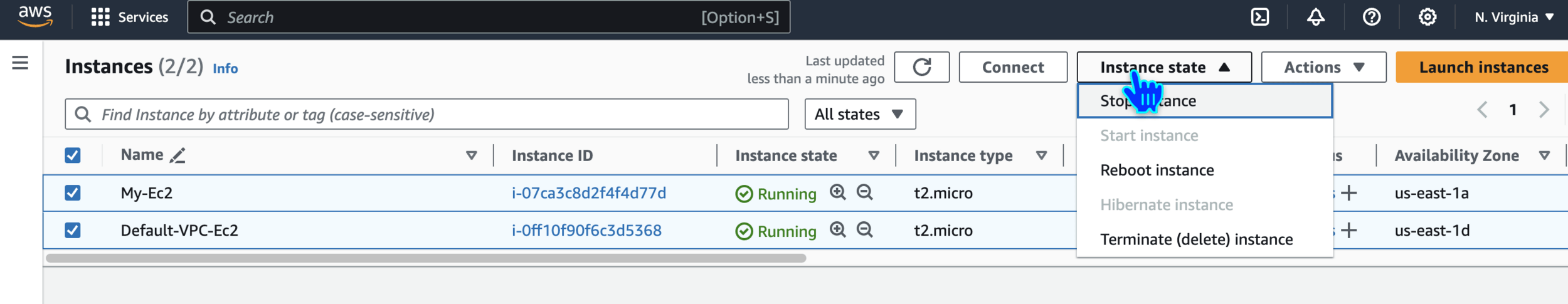Uncheck the Default-VPC-Ec2 instance checkbox
The image size is (1568, 304).
tap(73, 231)
